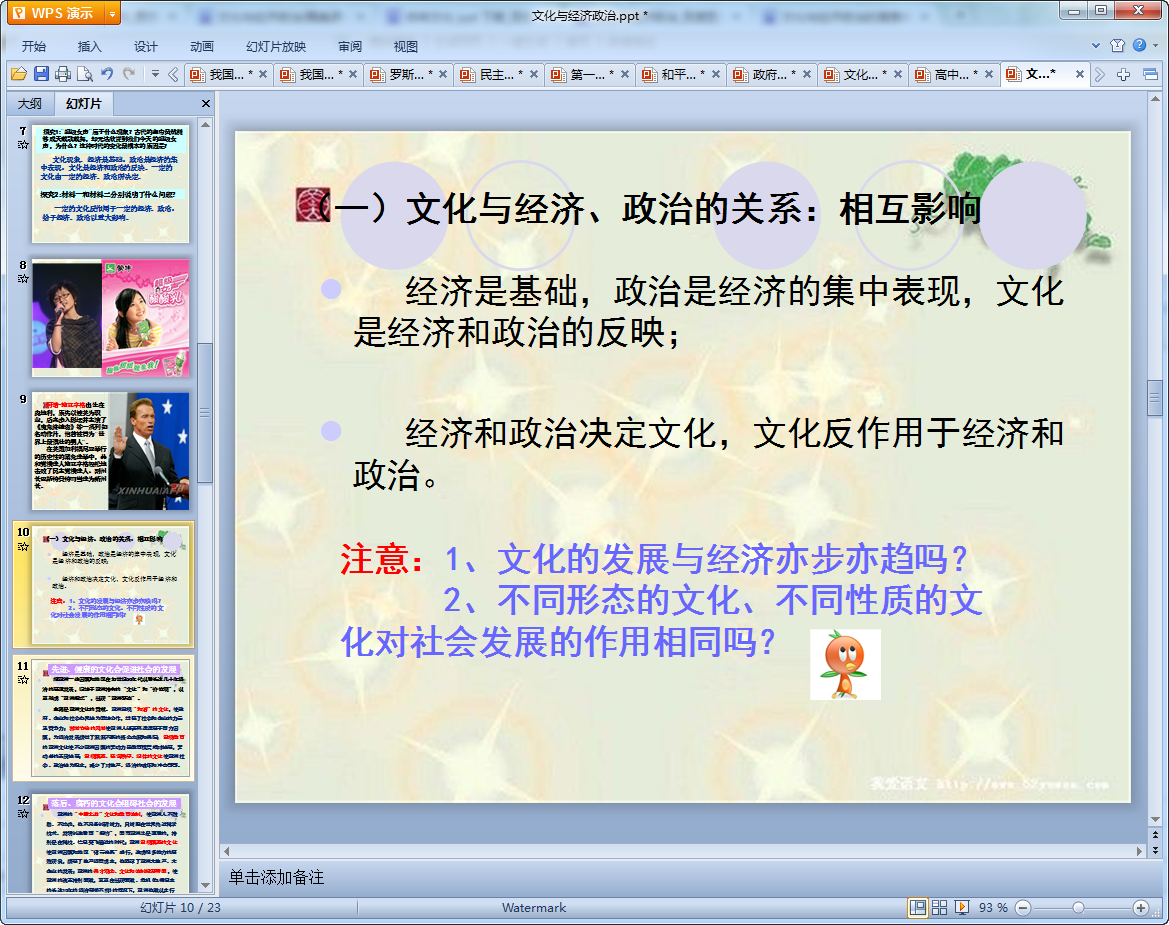
Task: Close the active 文... document tab
Action: tap(1080, 75)
